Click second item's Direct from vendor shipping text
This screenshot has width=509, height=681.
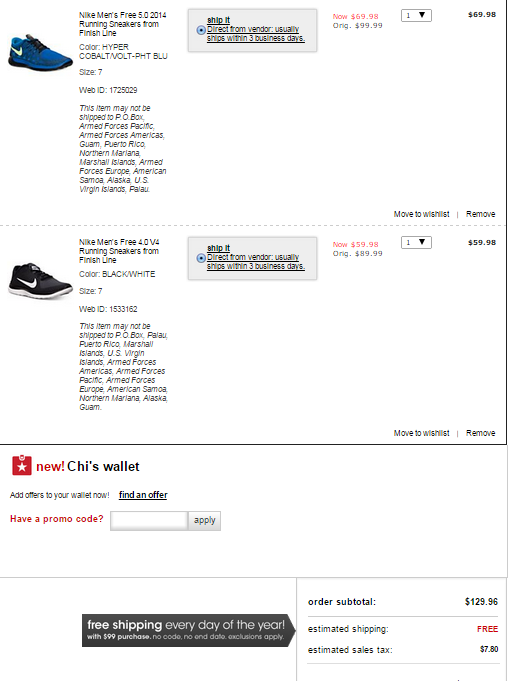click(x=256, y=261)
